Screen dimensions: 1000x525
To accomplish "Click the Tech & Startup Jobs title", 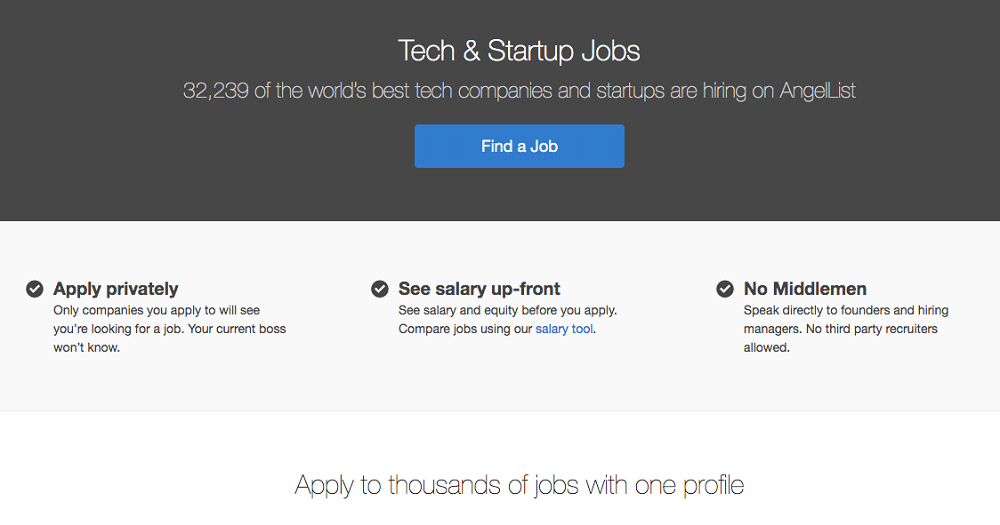I will pyautogui.click(x=519, y=50).
